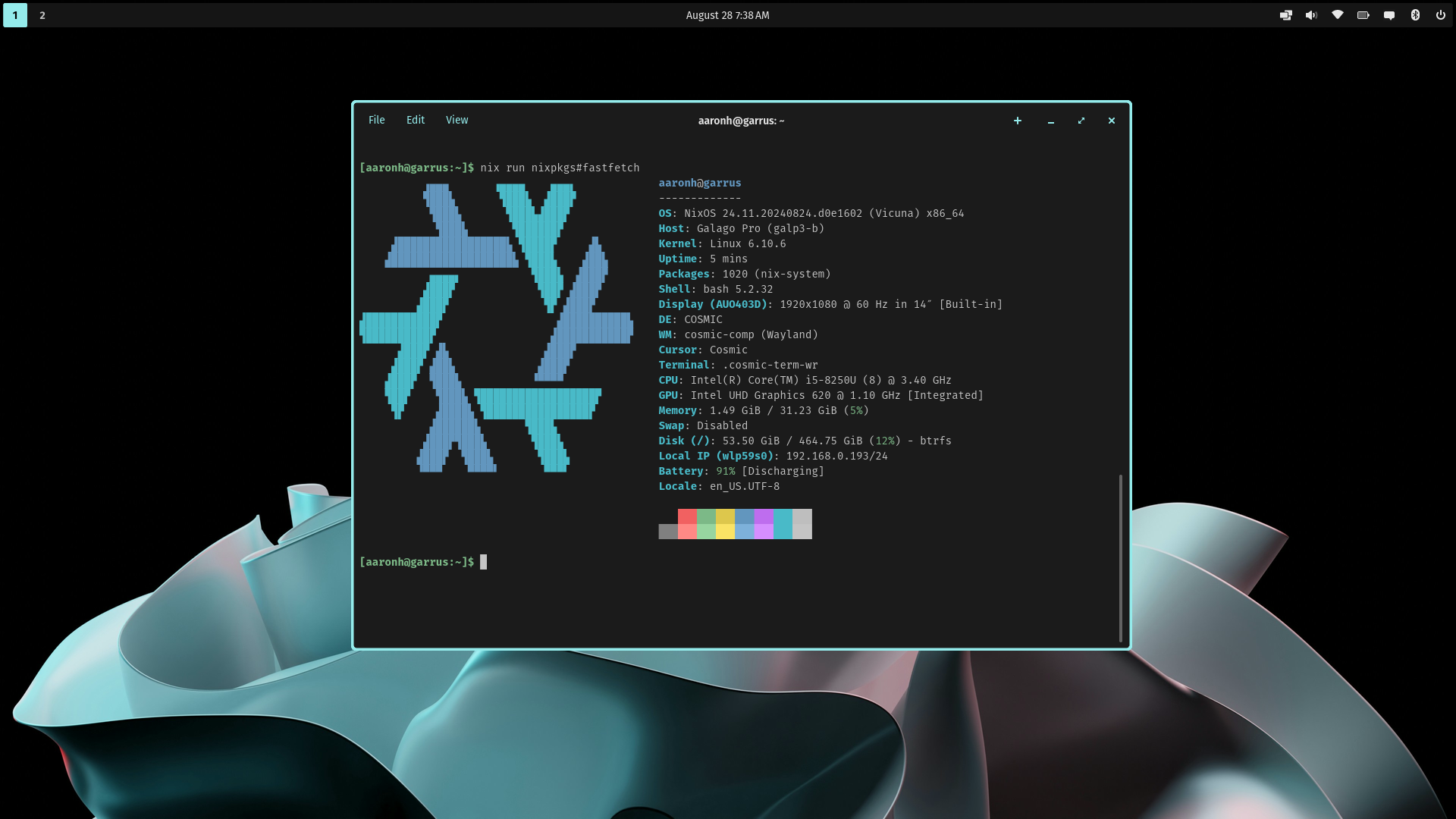This screenshot has height=819, width=1456.
Task: Open the date and time applet
Action: [727, 15]
